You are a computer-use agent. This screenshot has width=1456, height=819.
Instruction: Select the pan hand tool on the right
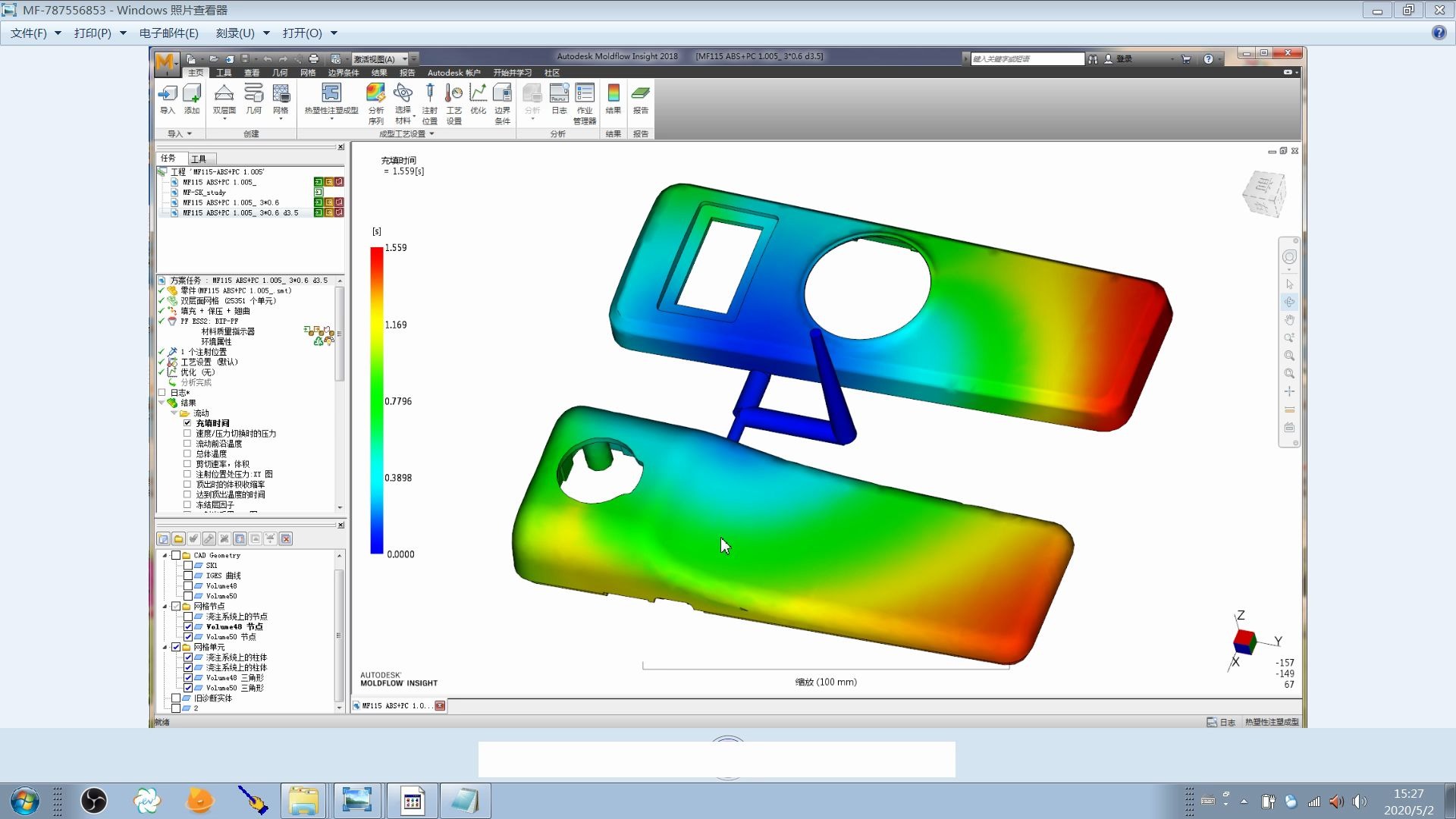click(x=1289, y=319)
